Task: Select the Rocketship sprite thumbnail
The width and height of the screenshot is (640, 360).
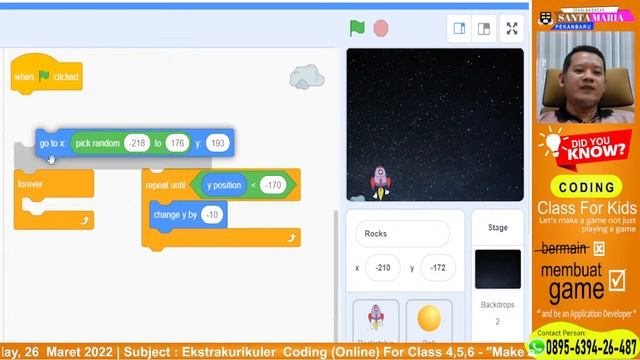Action: click(376, 321)
